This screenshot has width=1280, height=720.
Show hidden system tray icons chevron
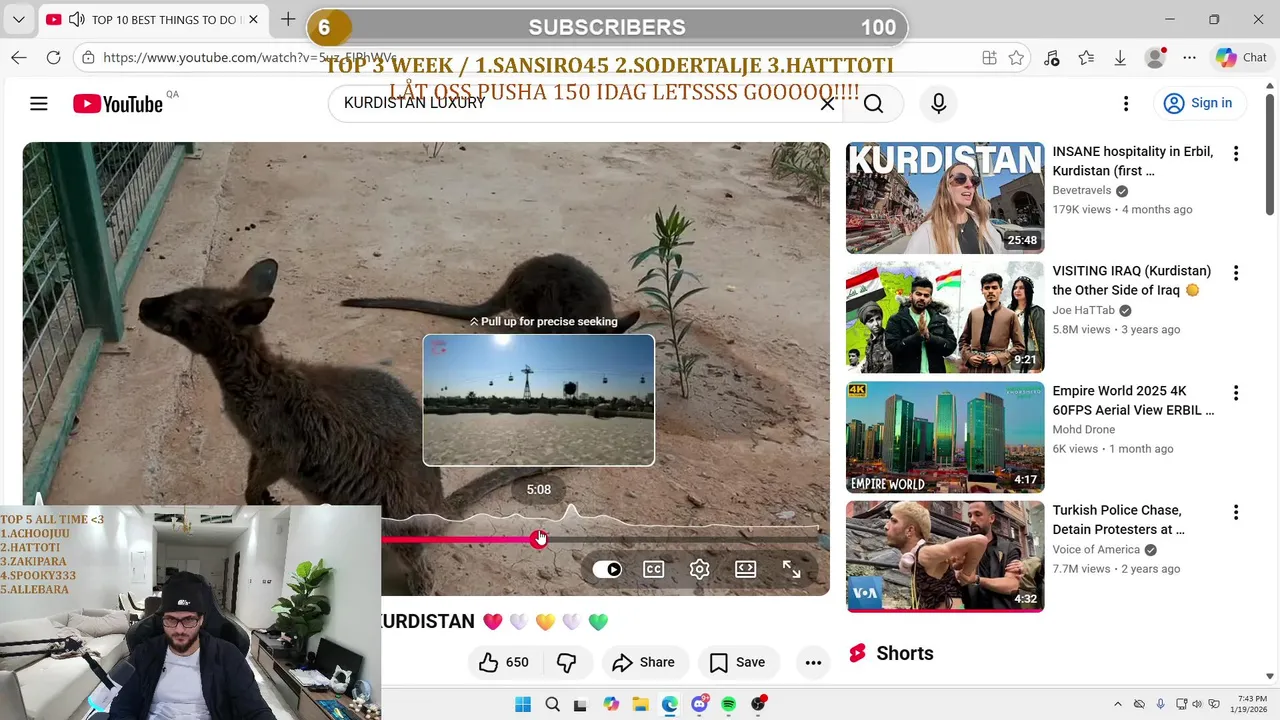[1118, 704]
